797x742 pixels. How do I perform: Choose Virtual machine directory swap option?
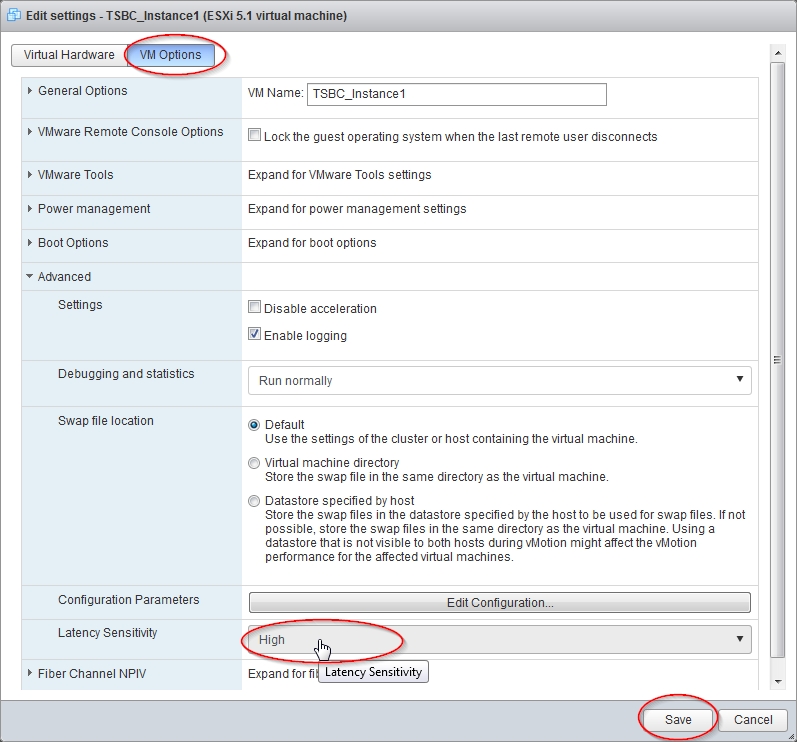(254, 463)
